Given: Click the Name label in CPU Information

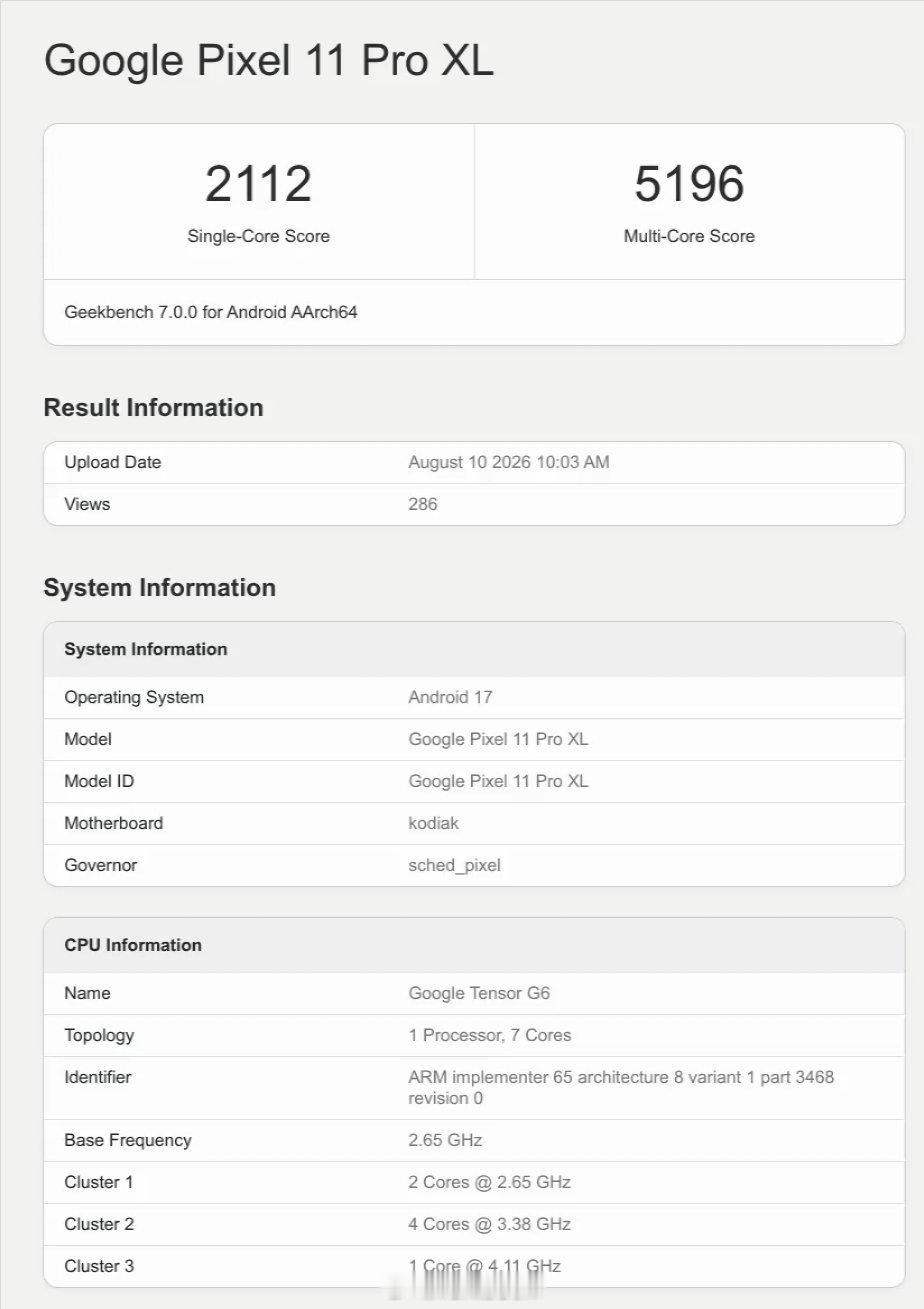Looking at the screenshot, I should click(87, 993).
